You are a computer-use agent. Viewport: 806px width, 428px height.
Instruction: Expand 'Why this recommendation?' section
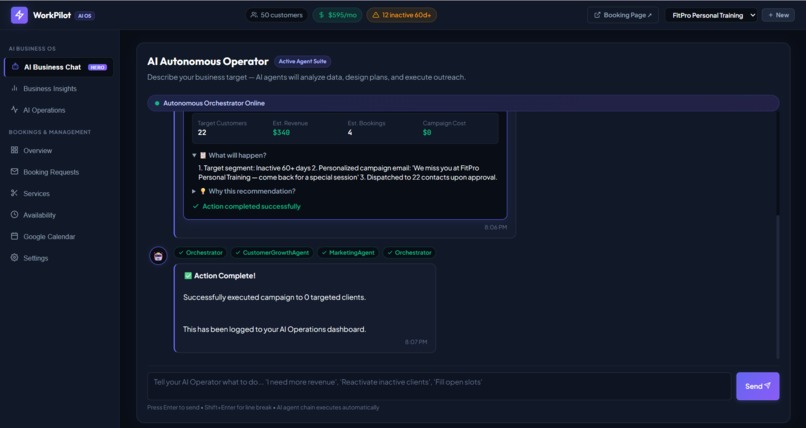tap(244, 191)
